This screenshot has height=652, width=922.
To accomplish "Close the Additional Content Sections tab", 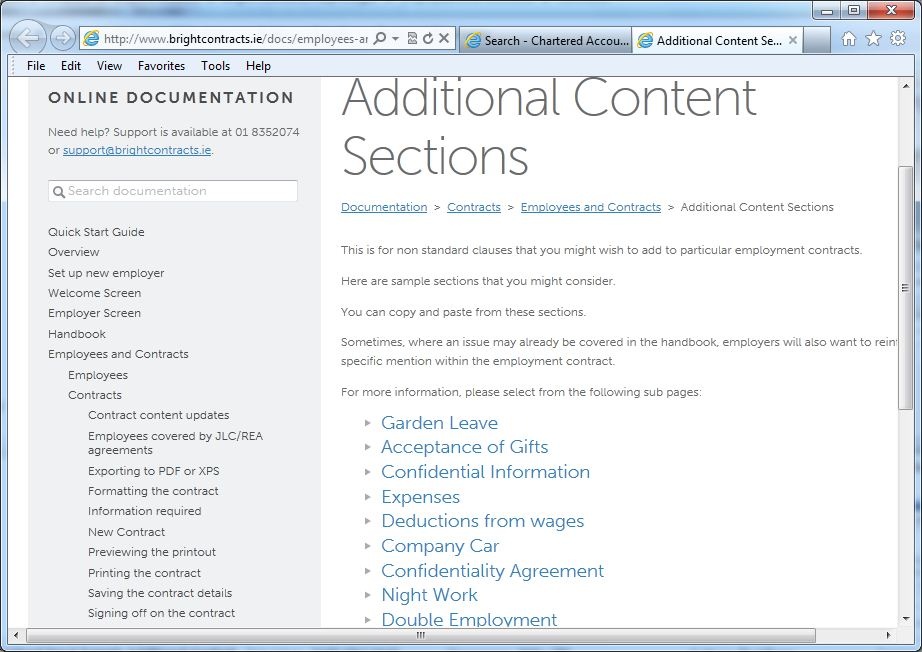I will coord(793,40).
